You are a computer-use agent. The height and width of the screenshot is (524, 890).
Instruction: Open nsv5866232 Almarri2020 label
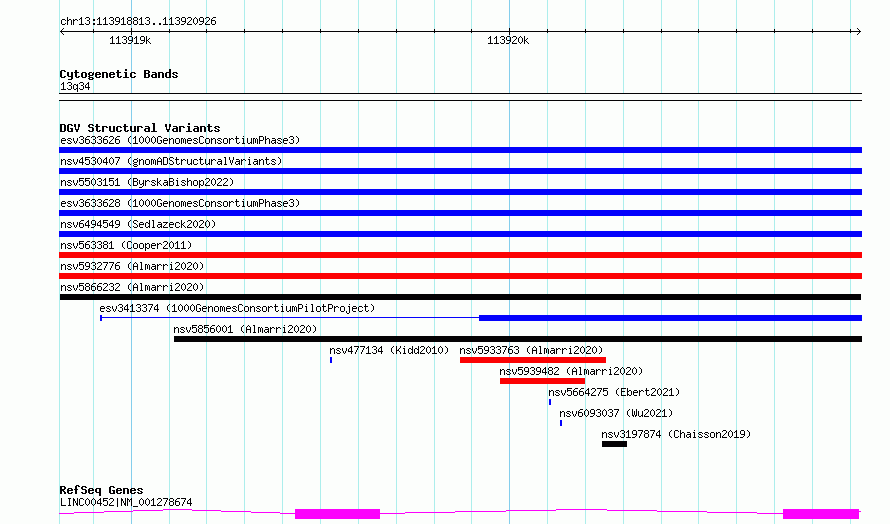[132, 287]
